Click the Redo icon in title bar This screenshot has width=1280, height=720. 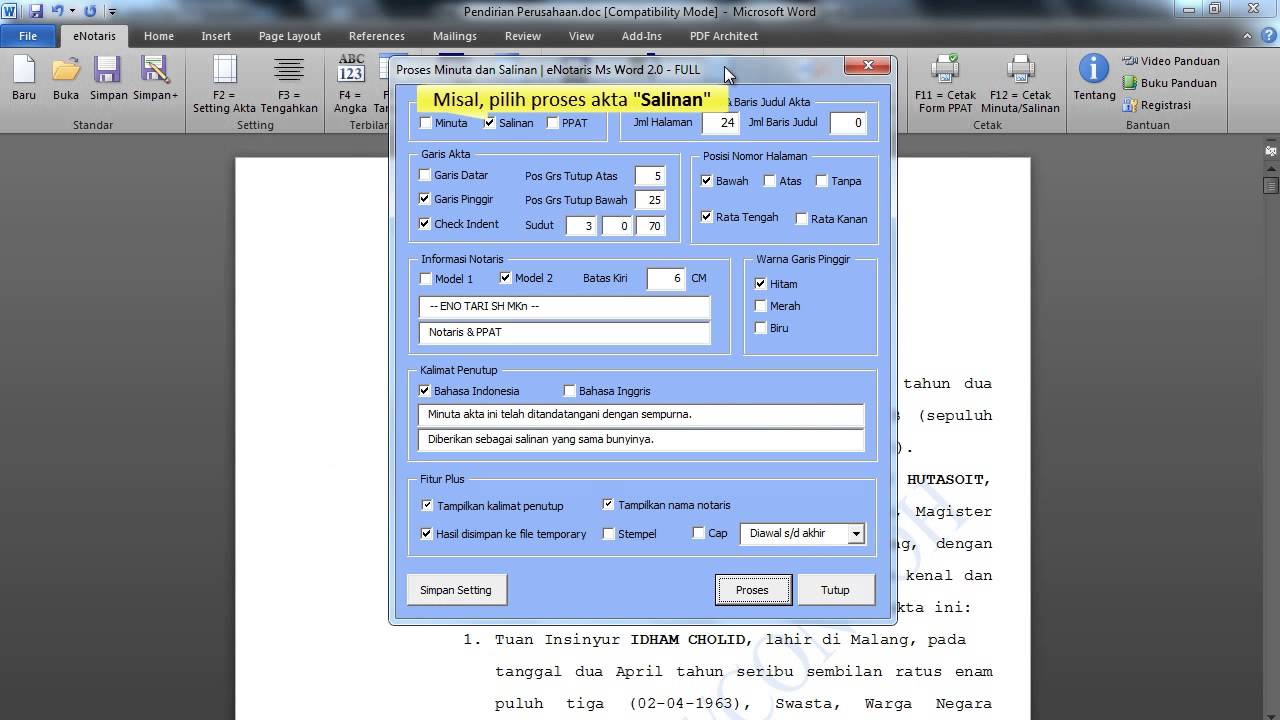tap(90, 12)
